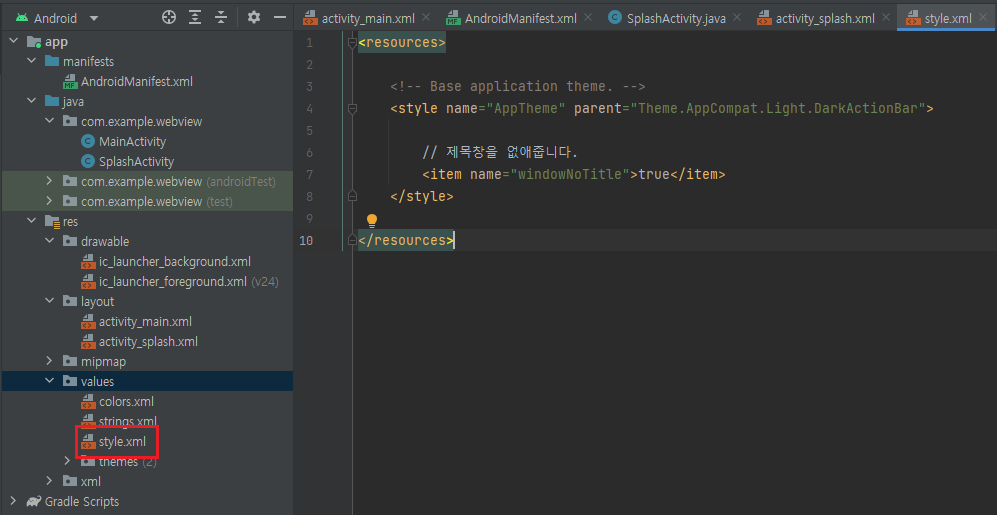This screenshot has height=515, width=997.
Task: Close the AndroidManifest.xml tab
Action: (588, 18)
